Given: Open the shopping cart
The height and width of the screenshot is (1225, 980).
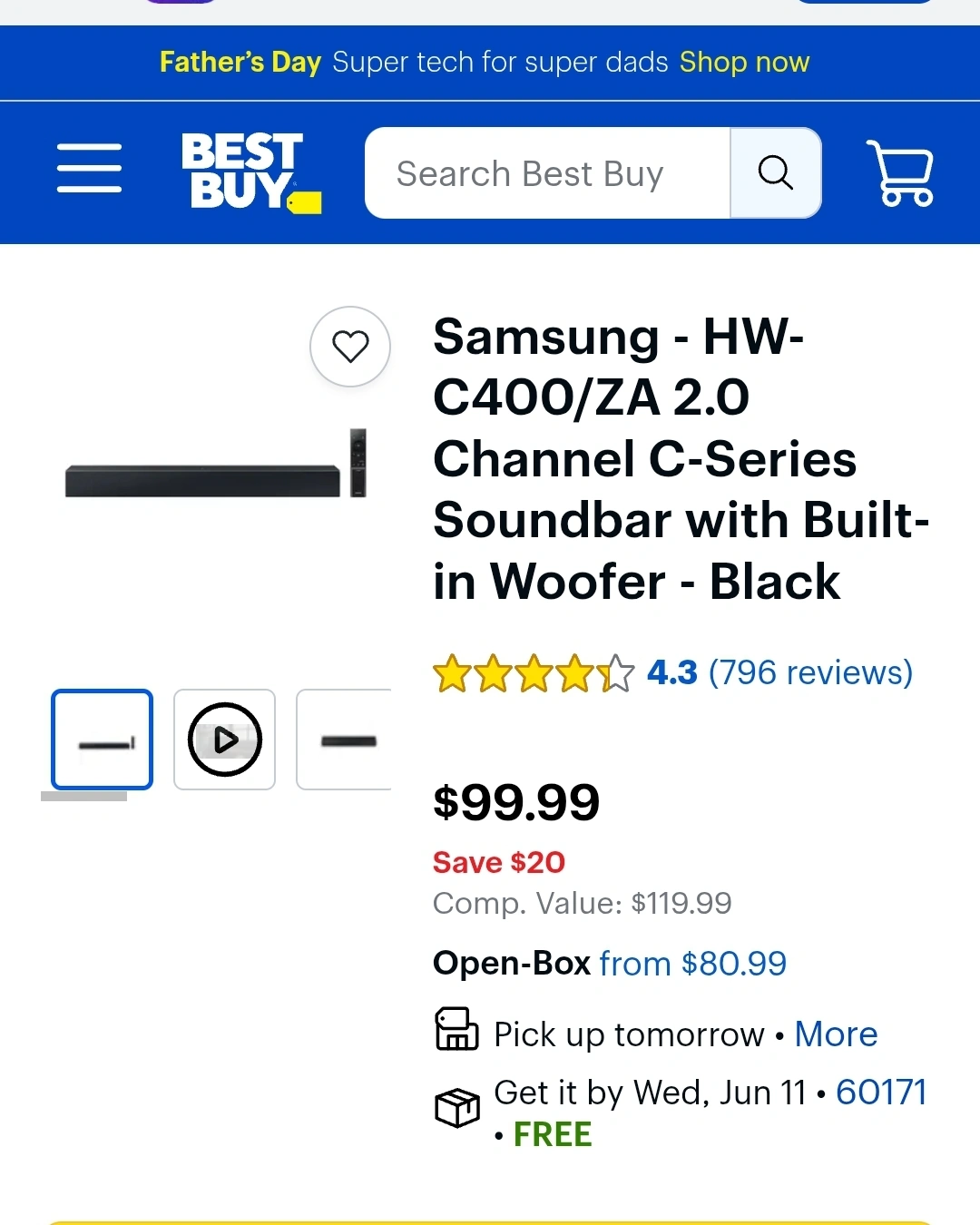Looking at the screenshot, I should [899, 172].
